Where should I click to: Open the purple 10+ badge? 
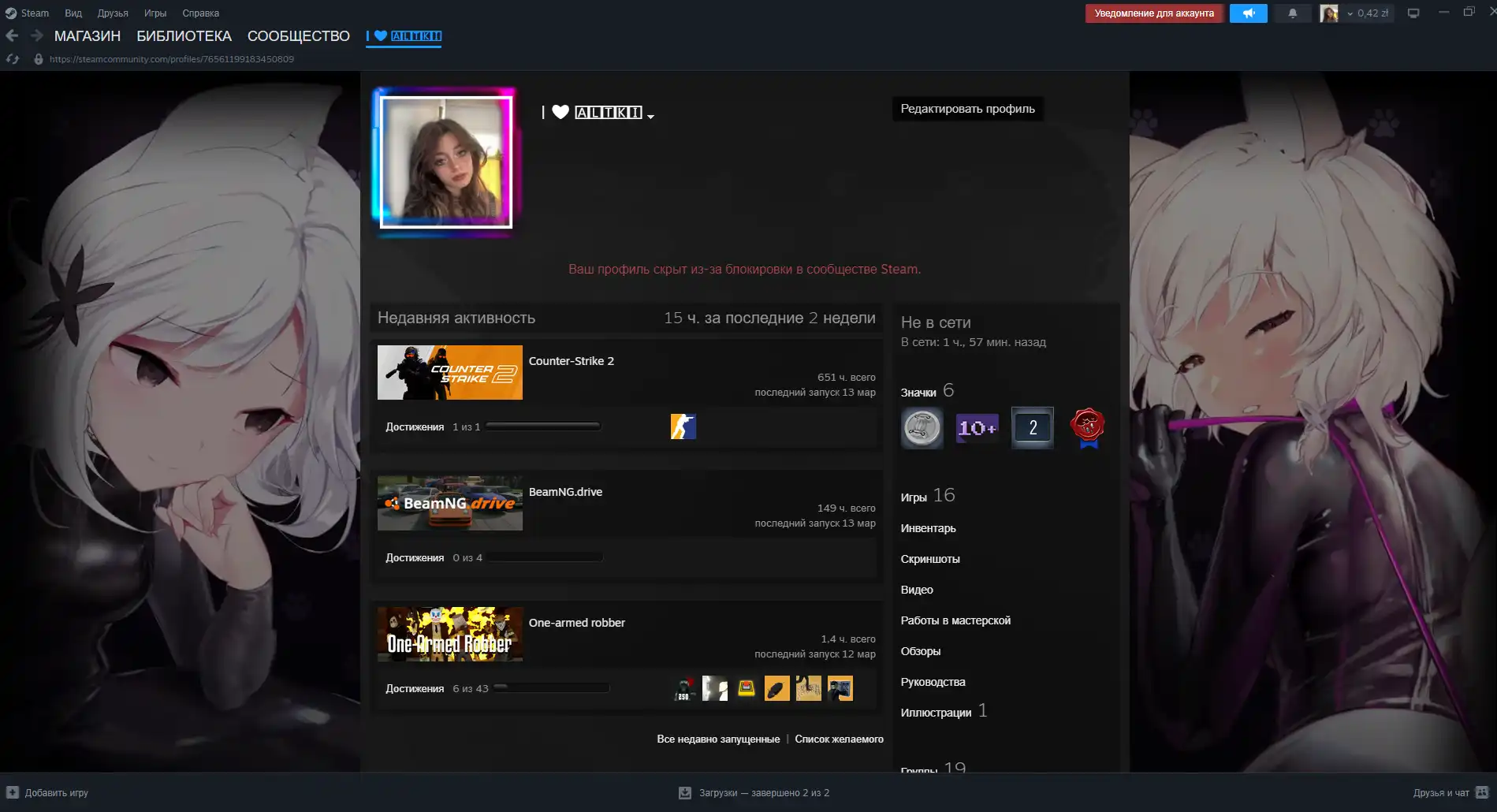pyautogui.click(x=978, y=428)
